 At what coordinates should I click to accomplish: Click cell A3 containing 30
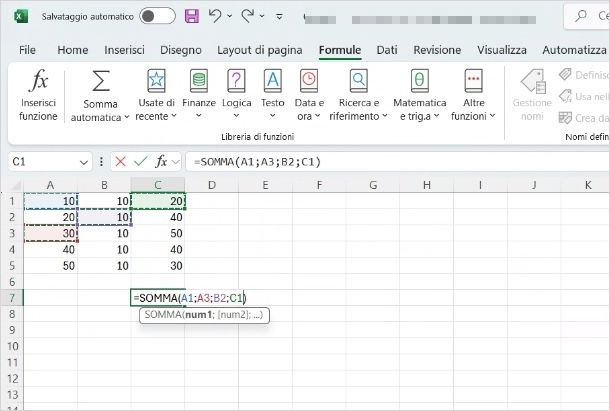(51, 234)
